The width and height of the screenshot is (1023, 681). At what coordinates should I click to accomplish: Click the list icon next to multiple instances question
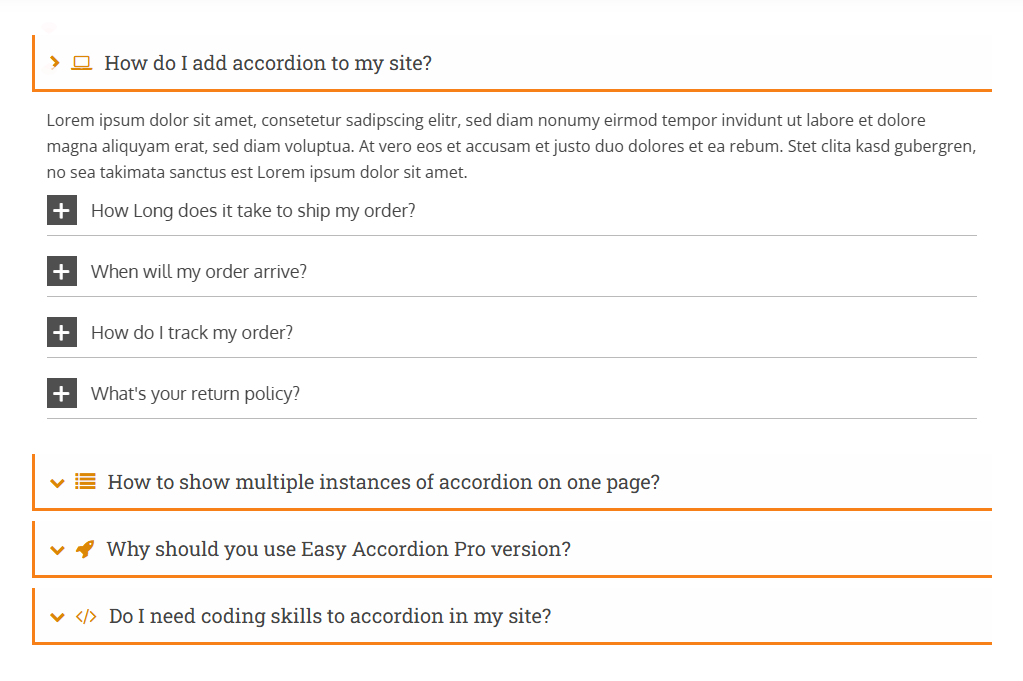pyautogui.click(x=86, y=482)
